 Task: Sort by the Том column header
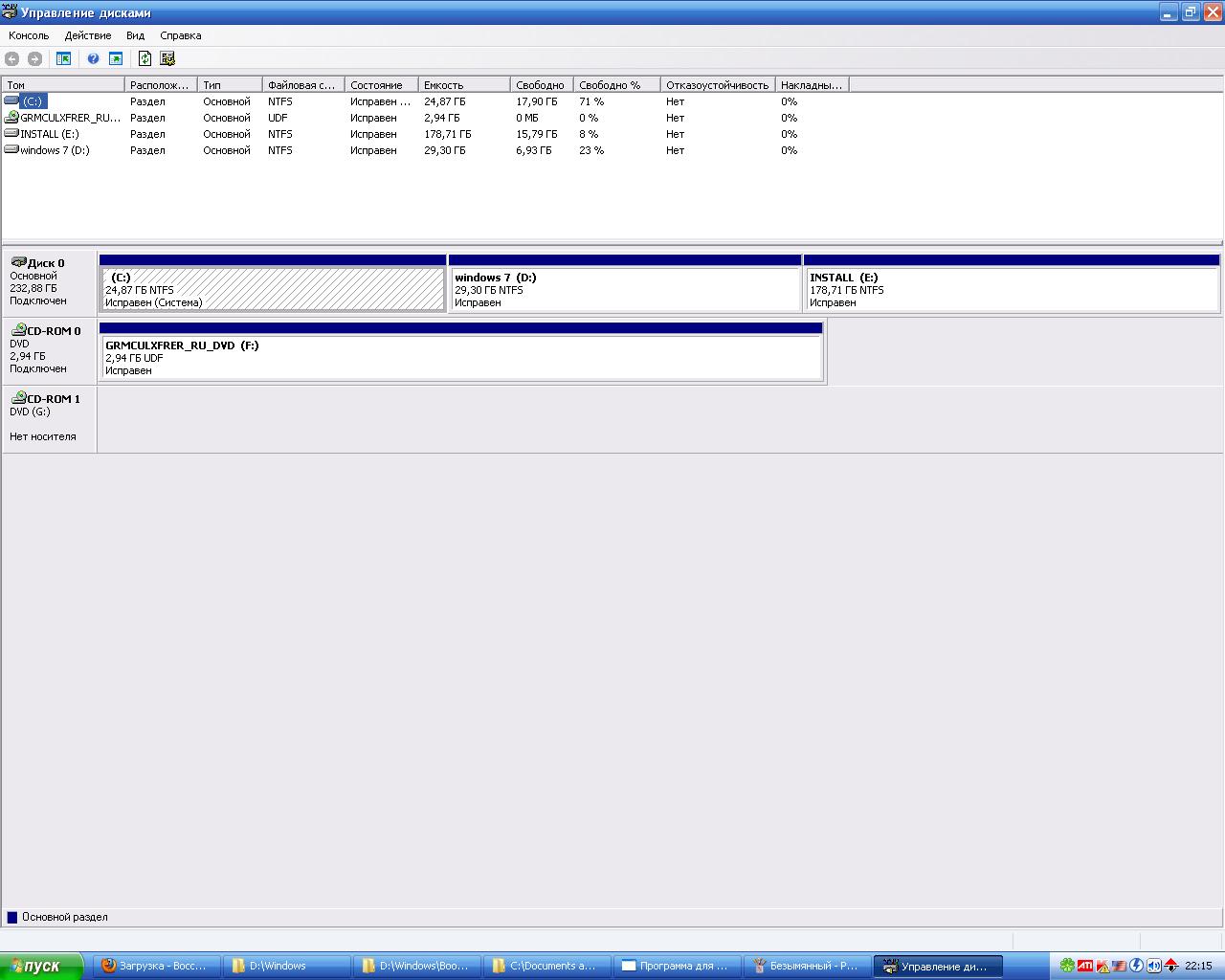64,85
